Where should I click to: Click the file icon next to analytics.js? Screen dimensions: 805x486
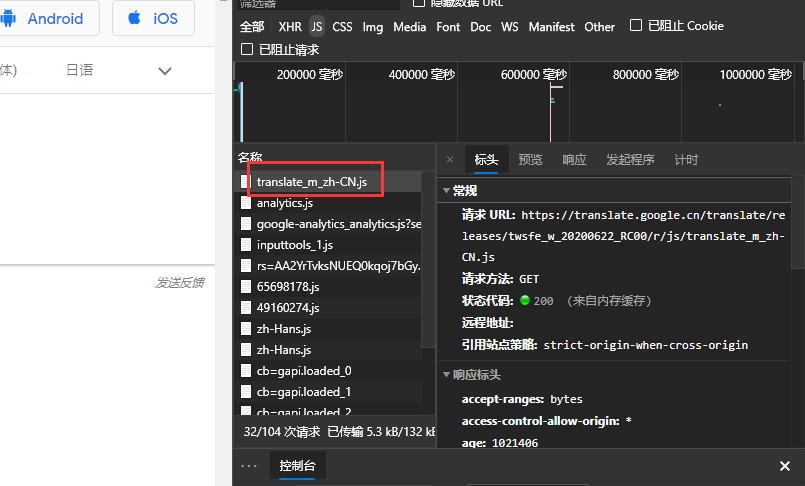tap(246, 203)
